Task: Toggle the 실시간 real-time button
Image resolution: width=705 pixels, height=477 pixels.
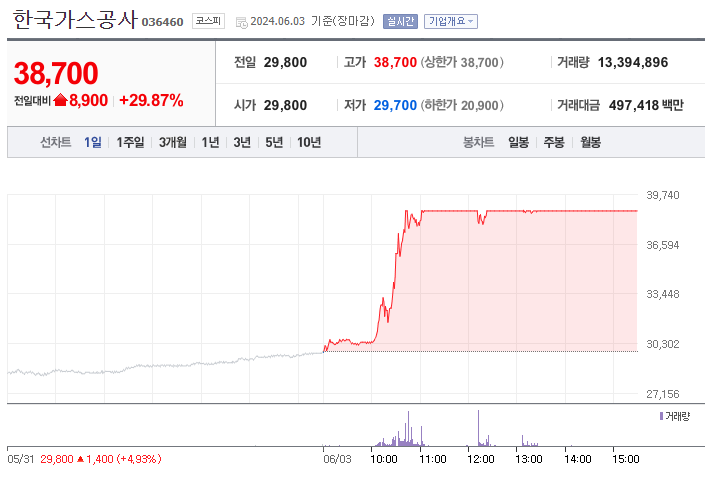Action: pyautogui.click(x=400, y=21)
